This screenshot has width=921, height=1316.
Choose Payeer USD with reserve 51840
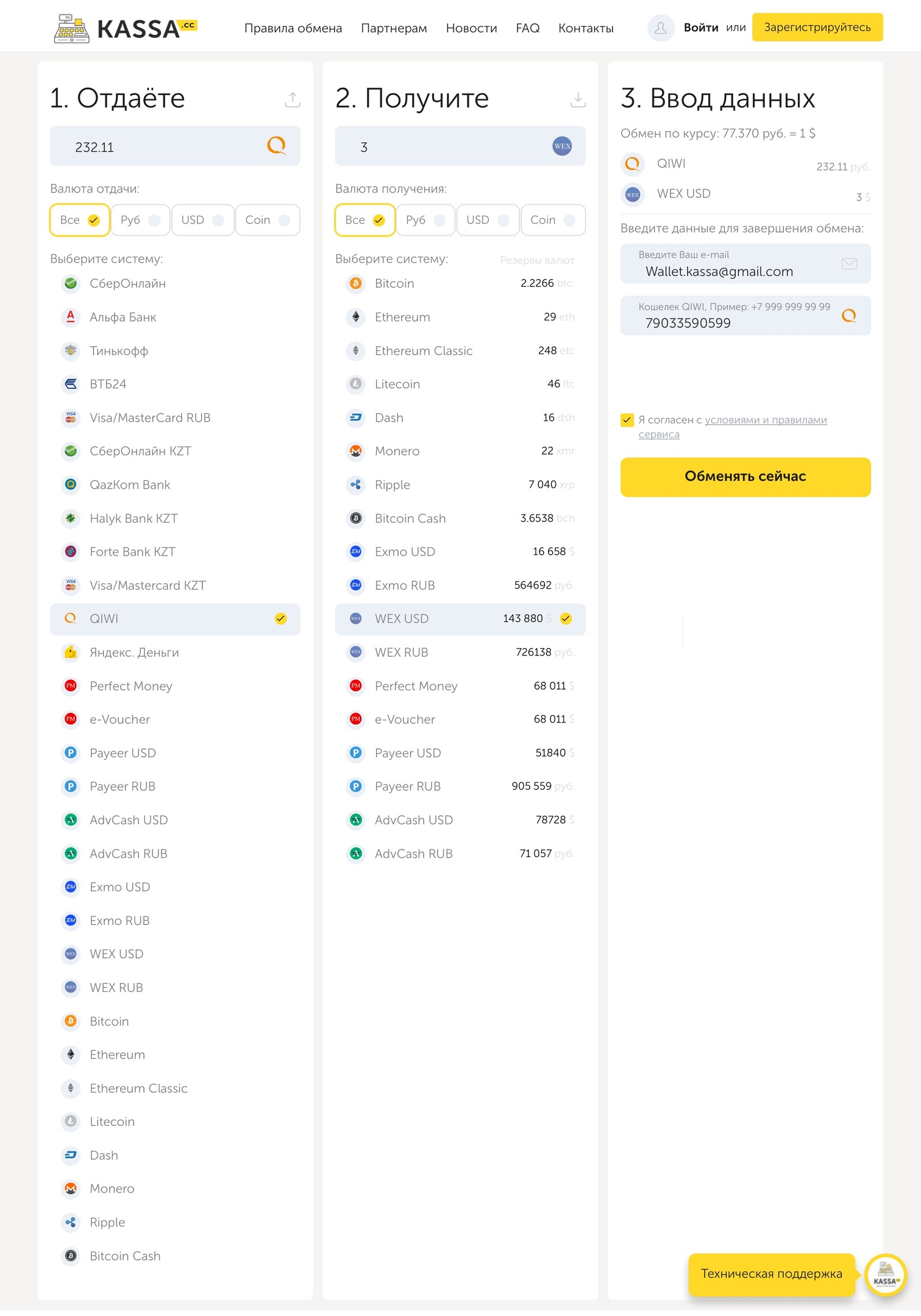coord(460,753)
